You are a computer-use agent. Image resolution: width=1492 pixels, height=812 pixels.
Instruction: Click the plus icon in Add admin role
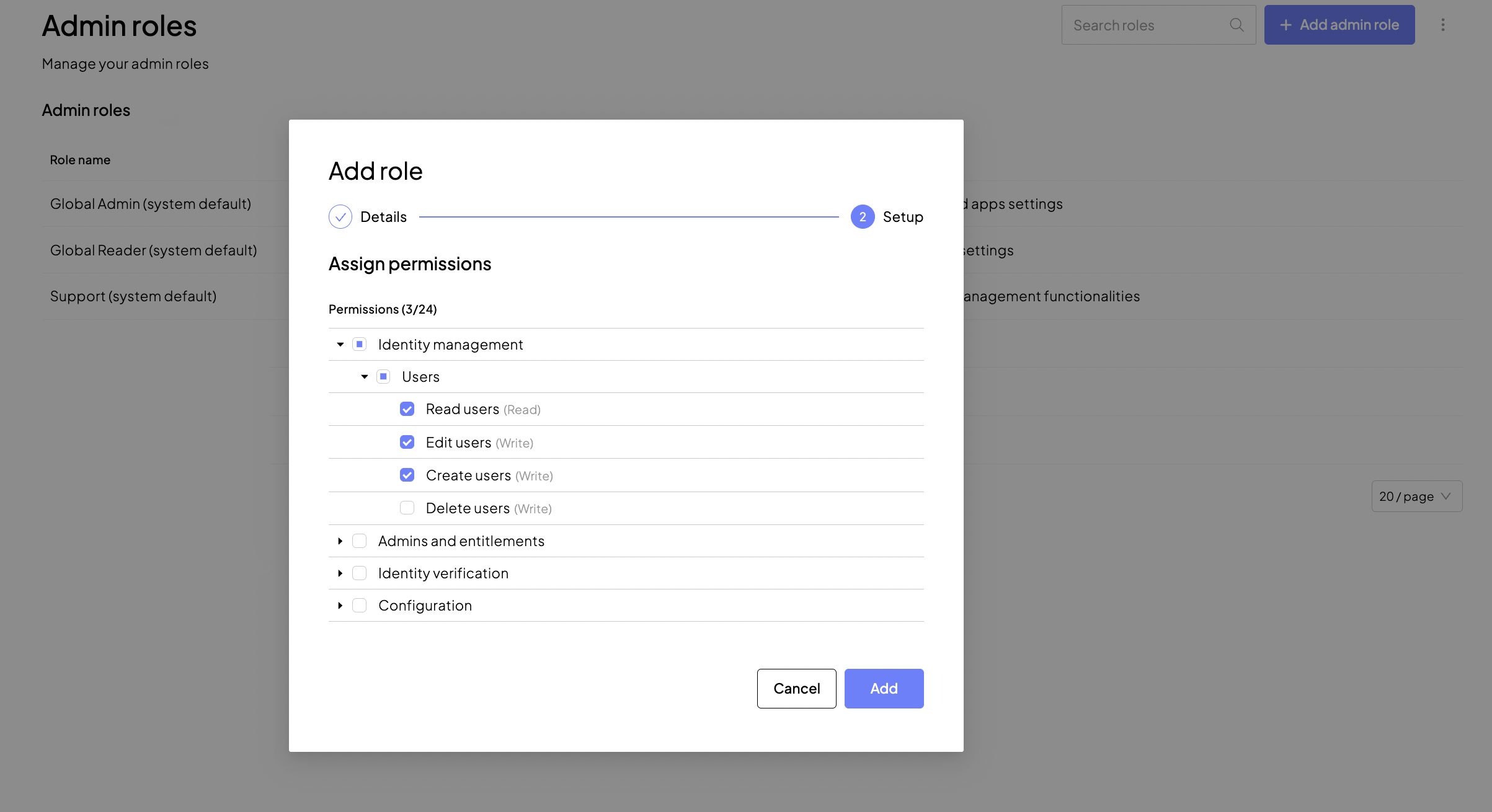(x=1286, y=25)
